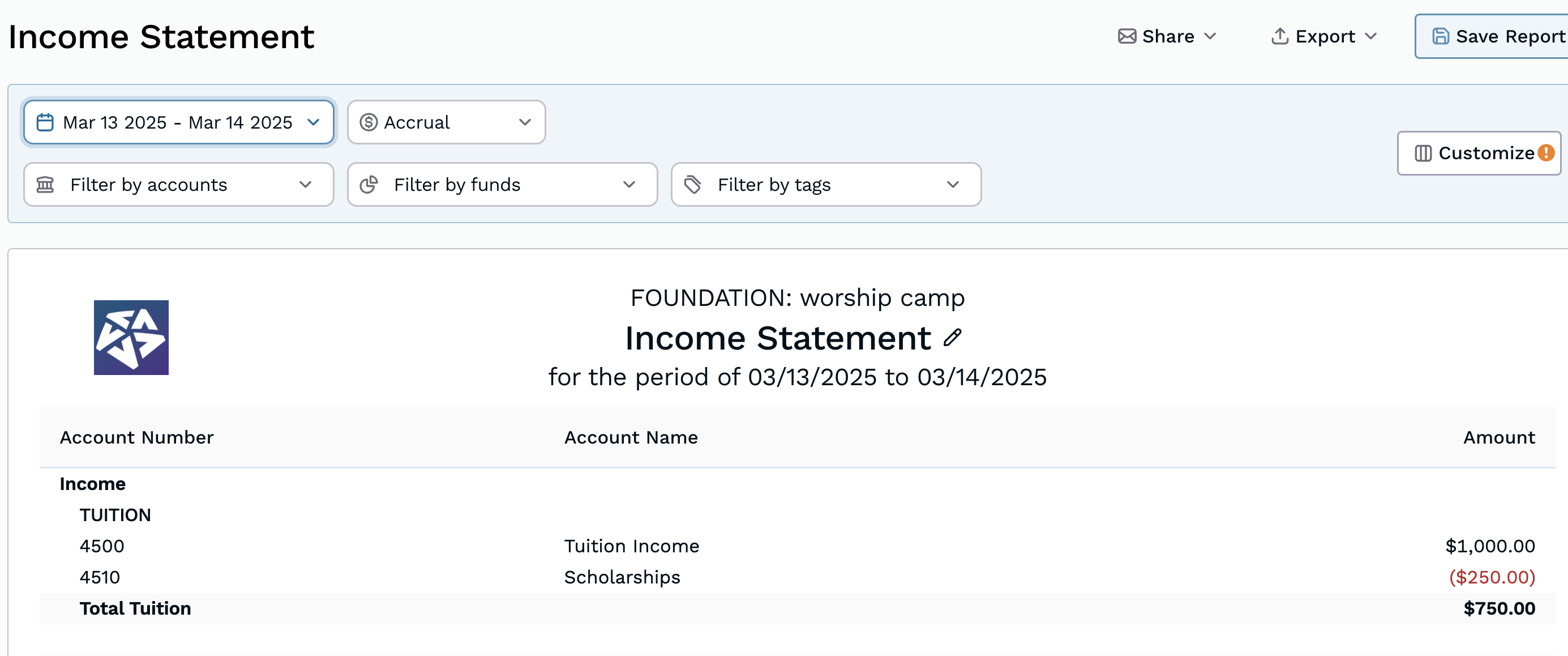Click the tag icon in tags filter
The height and width of the screenshot is (656, 1568).
[693, 185]
